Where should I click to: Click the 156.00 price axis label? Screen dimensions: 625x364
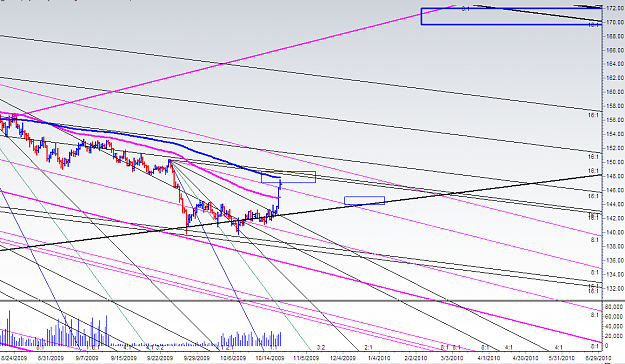(x=615, y=120)
